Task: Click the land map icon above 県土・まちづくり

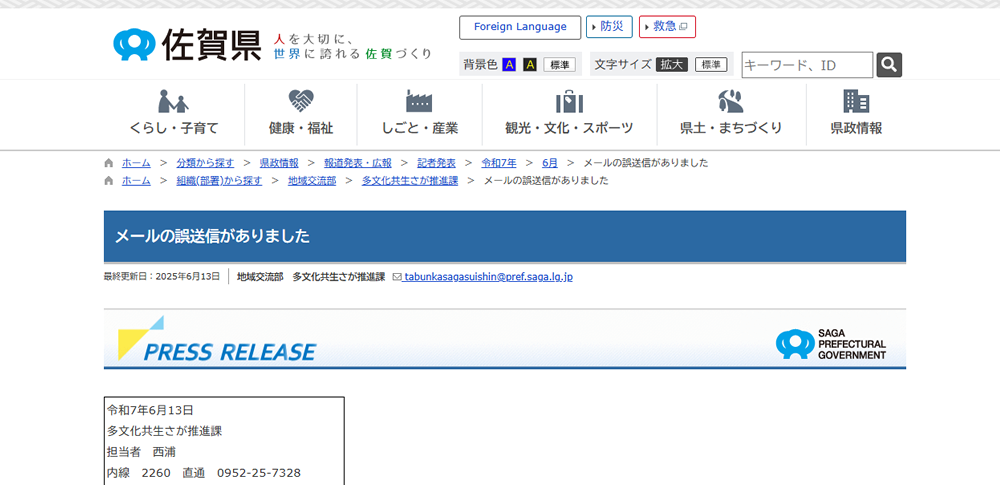Action: point(731,101)
